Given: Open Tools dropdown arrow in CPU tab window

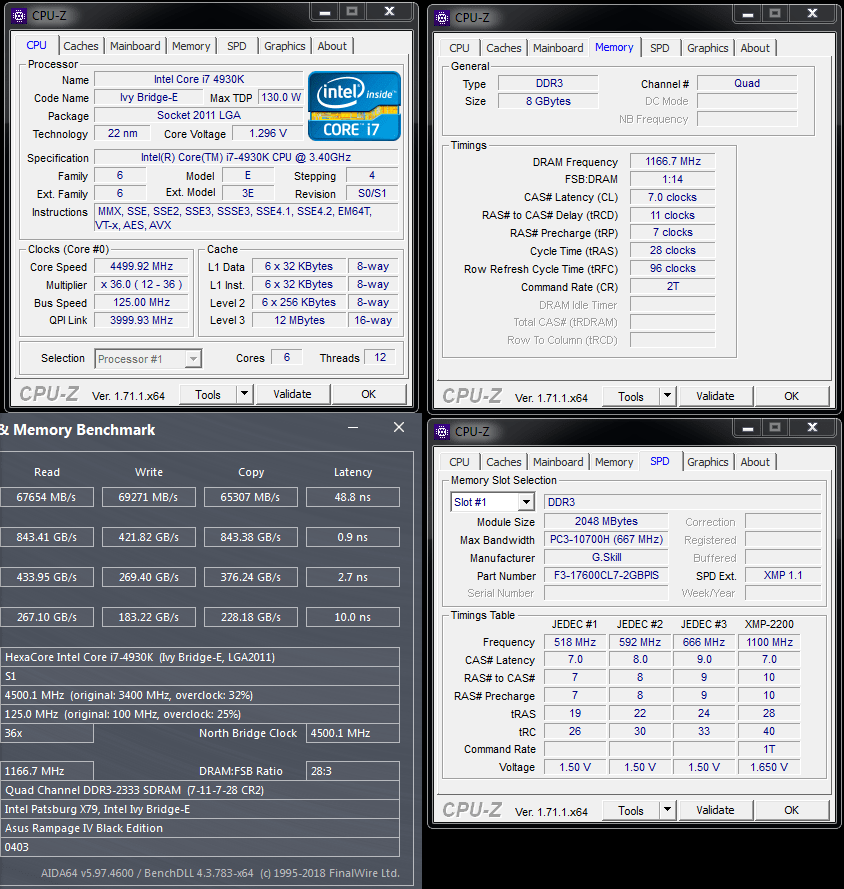Looking at the screenshot, I should 244,393.
